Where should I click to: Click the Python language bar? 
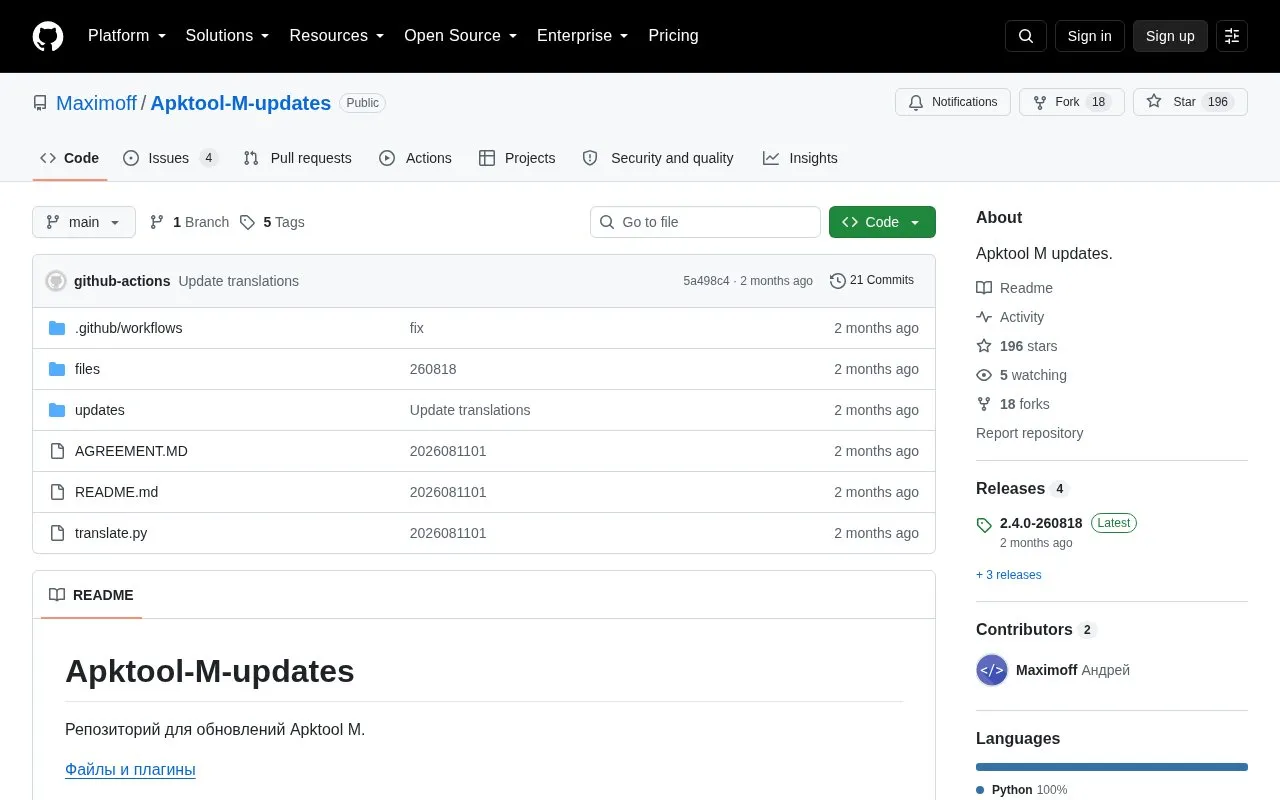point(1112,767)
